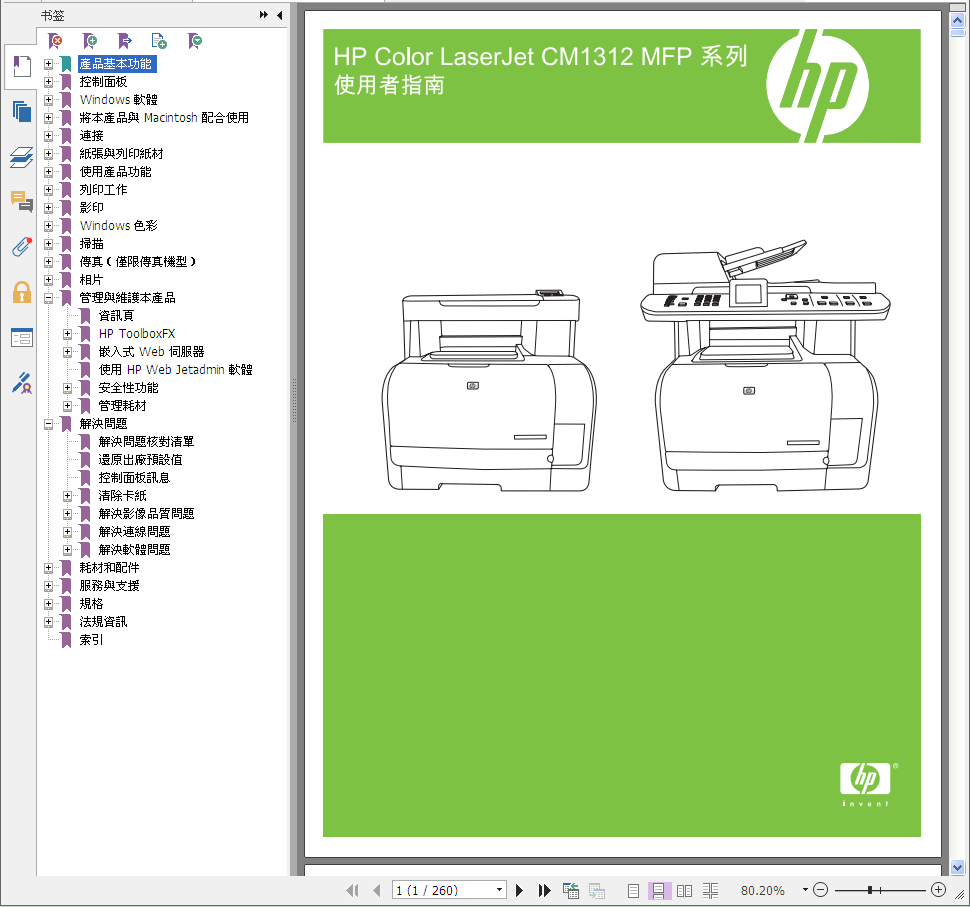970x907 pixels.
Task: Zoom out with the minus button
Action: [820, 890]
